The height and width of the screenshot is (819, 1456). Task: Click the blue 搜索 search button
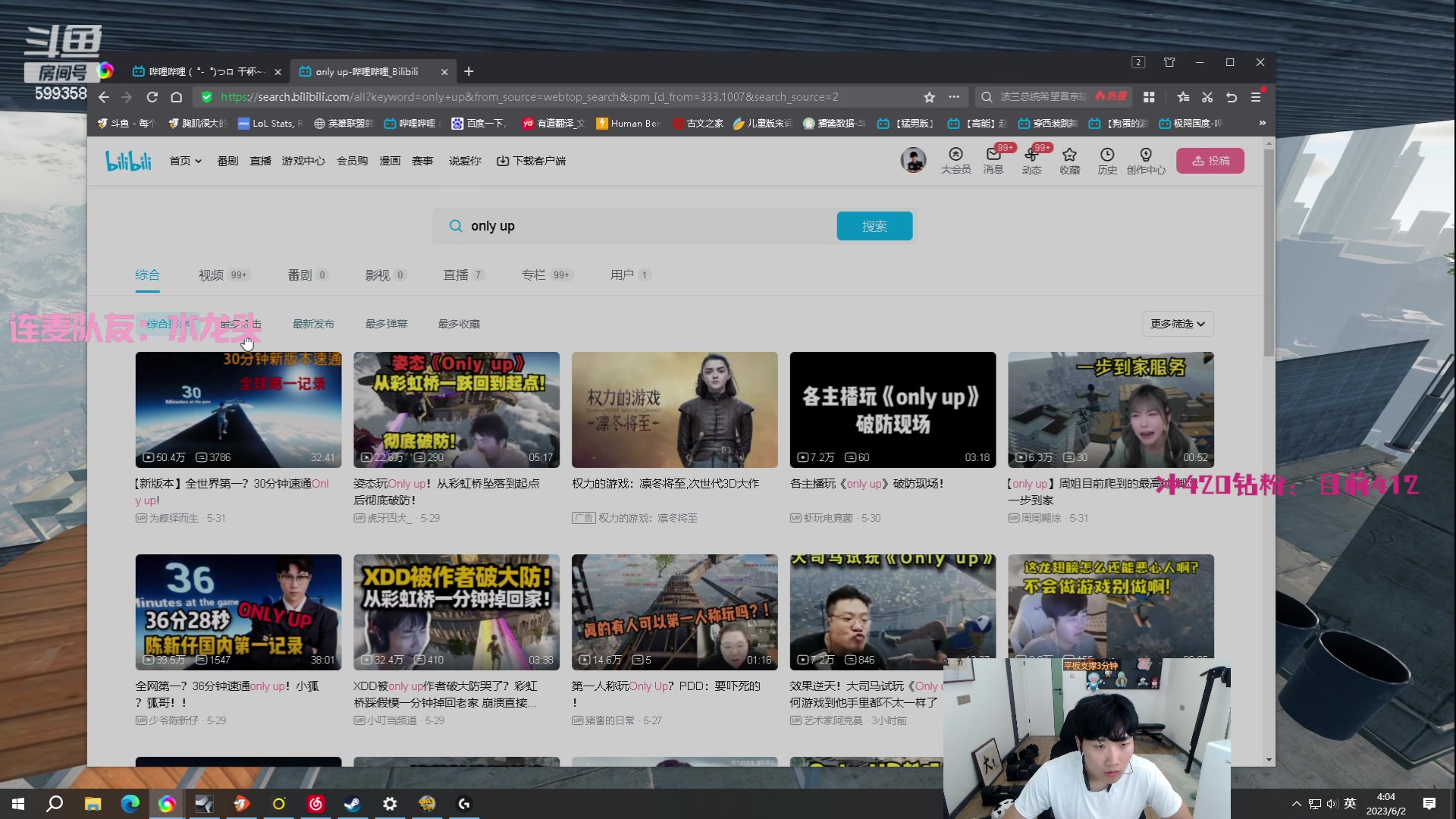tap(874, 226)
